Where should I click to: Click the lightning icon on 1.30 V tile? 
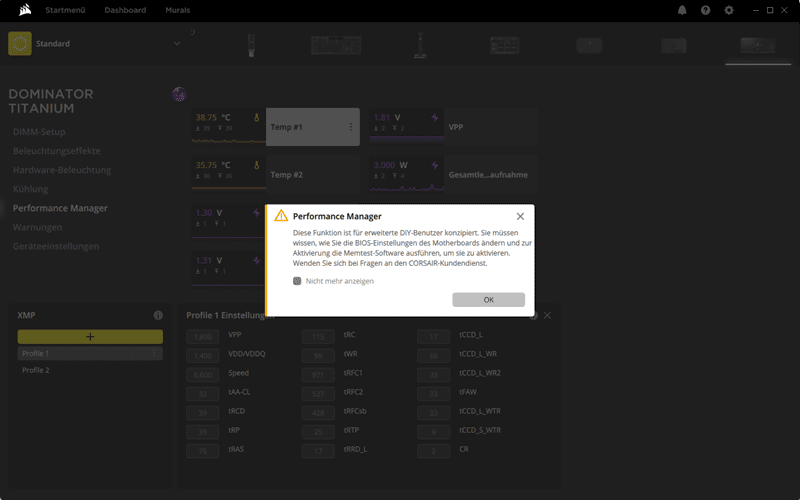[257, 213]
